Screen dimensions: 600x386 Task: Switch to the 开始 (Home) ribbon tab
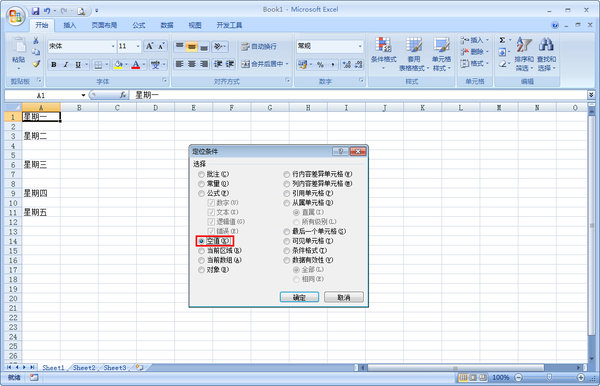click(42, 25)
